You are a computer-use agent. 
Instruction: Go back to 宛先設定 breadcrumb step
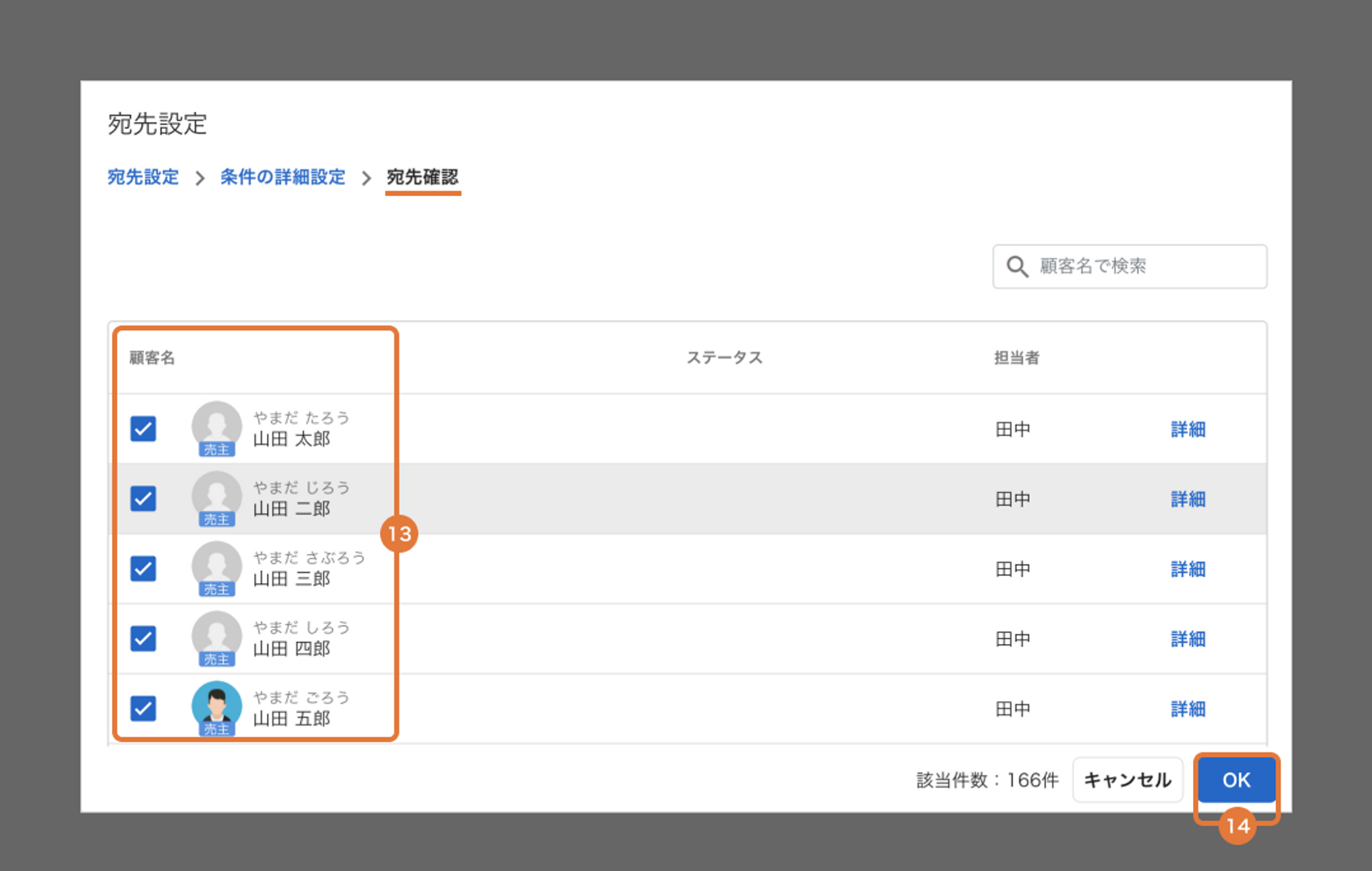tap(143, 177)
